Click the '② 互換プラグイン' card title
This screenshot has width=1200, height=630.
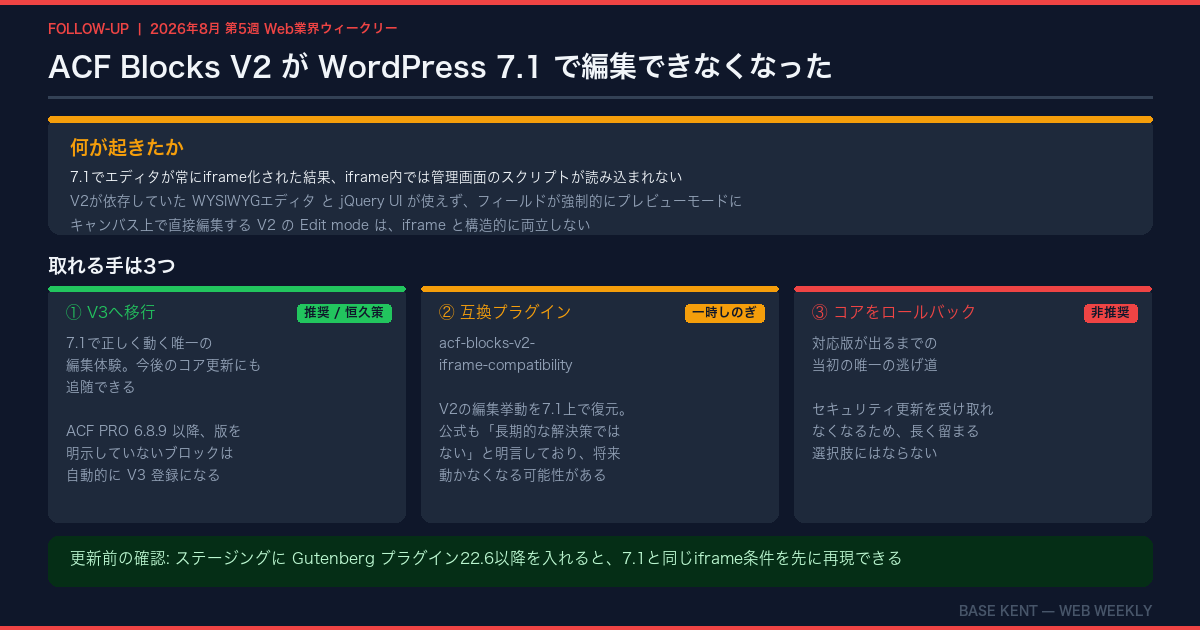click(x=505, y=312)
